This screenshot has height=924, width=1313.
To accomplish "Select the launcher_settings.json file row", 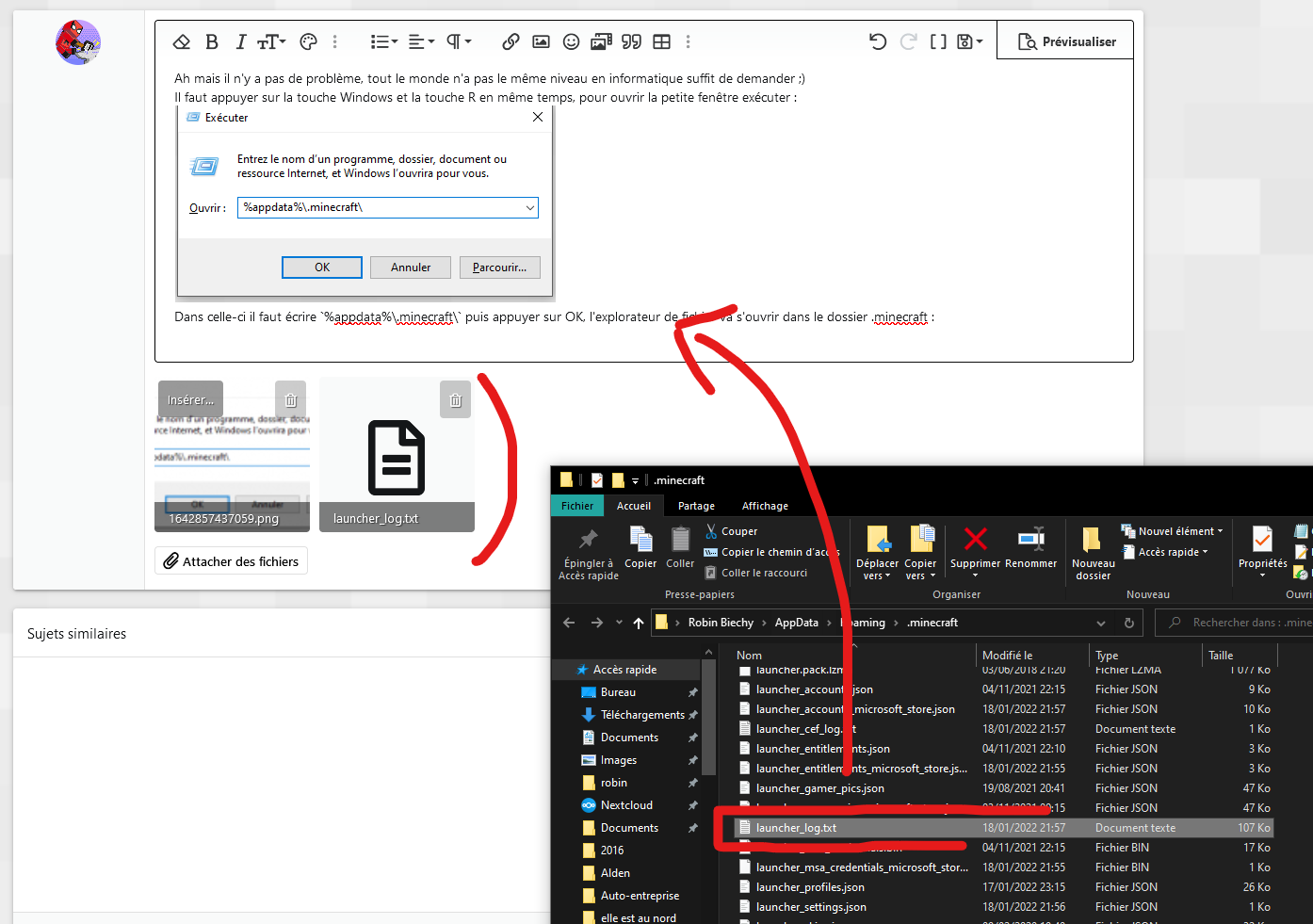I will [1004, 907].
